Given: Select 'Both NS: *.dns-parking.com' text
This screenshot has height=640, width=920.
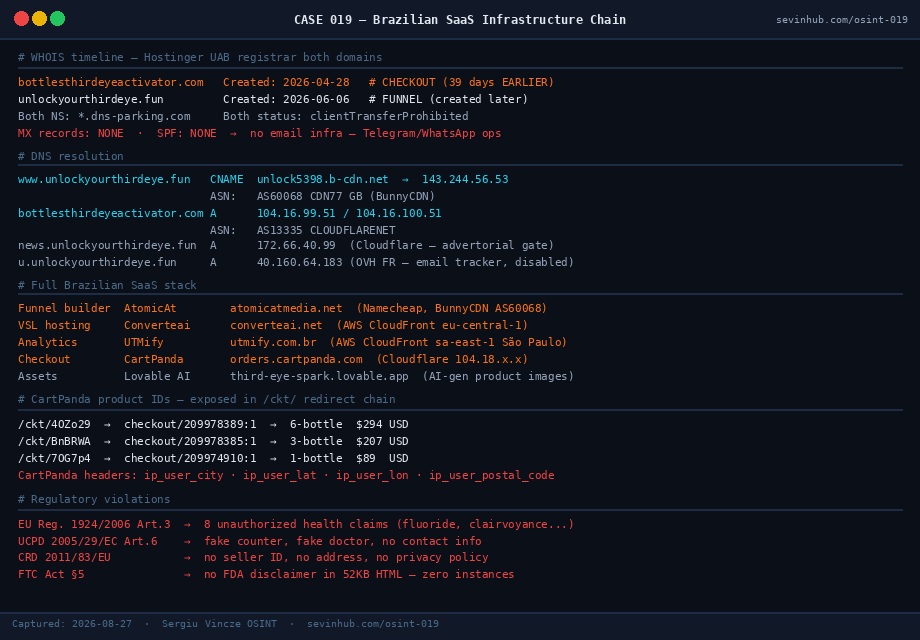Looking at the screenshot, I should click(104, 116).
